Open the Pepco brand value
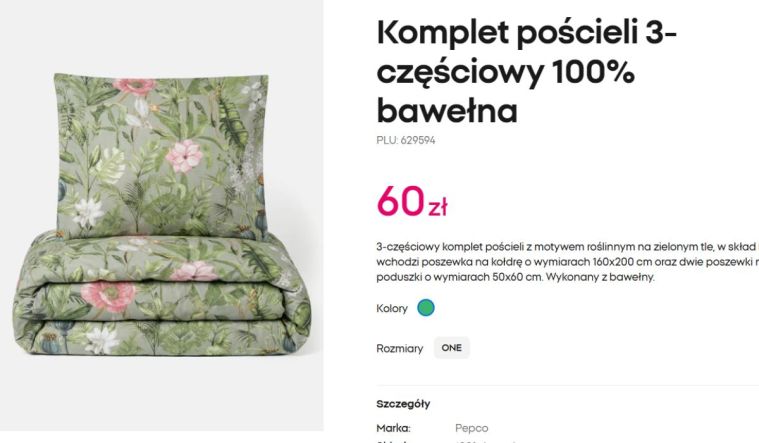759x443 pixels. pyautogui.click(x=472, y=428)
